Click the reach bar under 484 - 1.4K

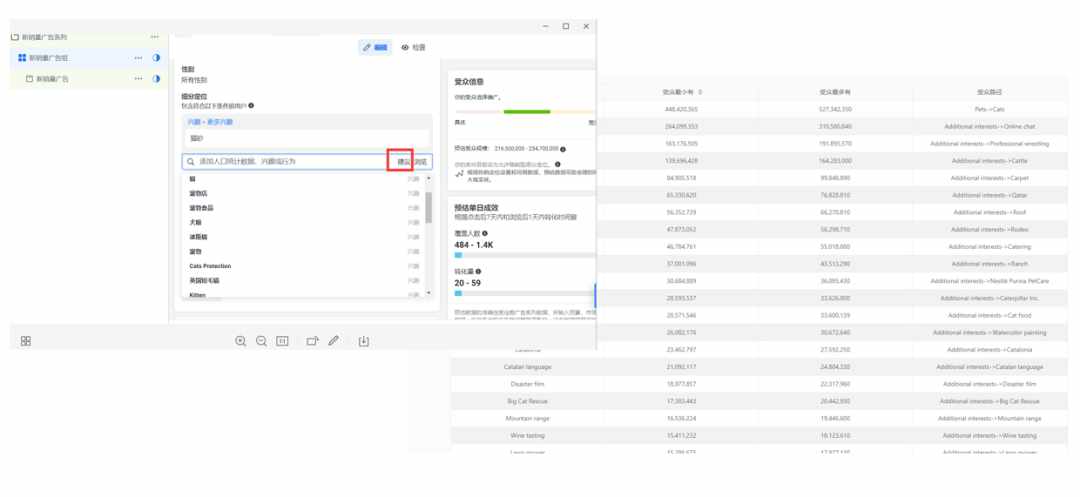pyautogui.click(x=525, y=255)
